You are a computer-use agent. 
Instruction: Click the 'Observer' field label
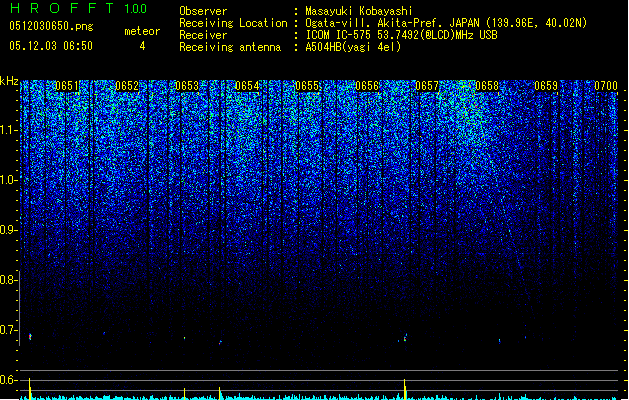click(203, 11)
